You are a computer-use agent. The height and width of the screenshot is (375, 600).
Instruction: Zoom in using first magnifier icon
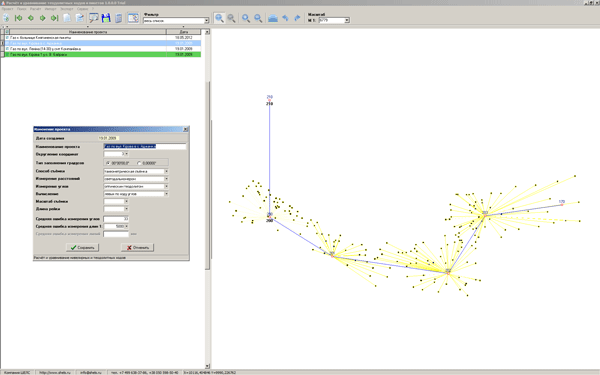pyautogui.click(x=219, y=18)
